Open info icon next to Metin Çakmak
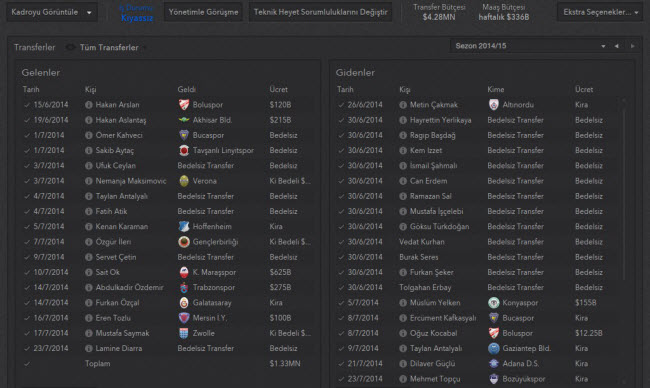This screenshot has width=650, height=388. pos(403,105)
